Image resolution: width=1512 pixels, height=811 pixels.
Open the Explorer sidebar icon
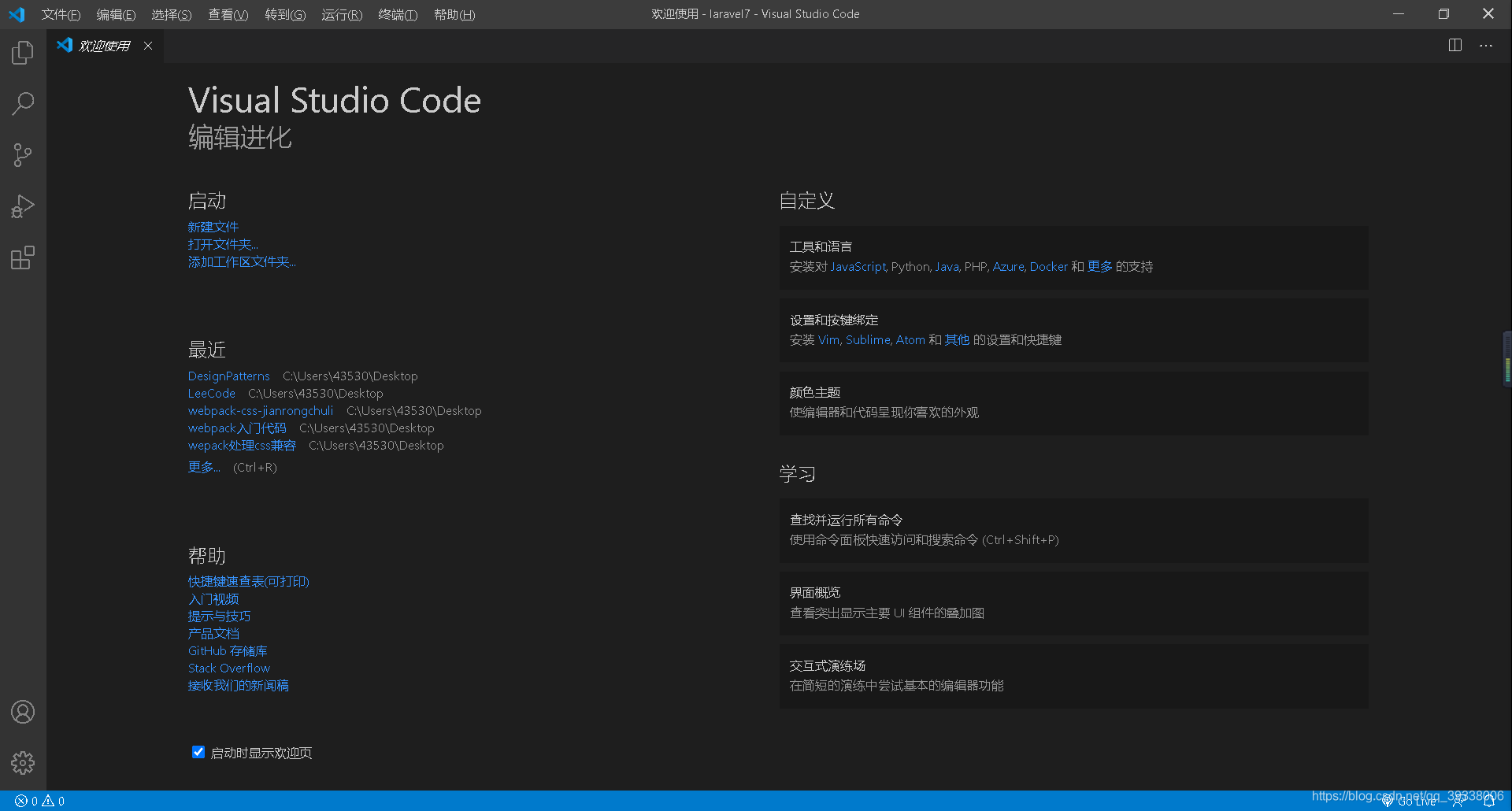(x=22, y=52)
